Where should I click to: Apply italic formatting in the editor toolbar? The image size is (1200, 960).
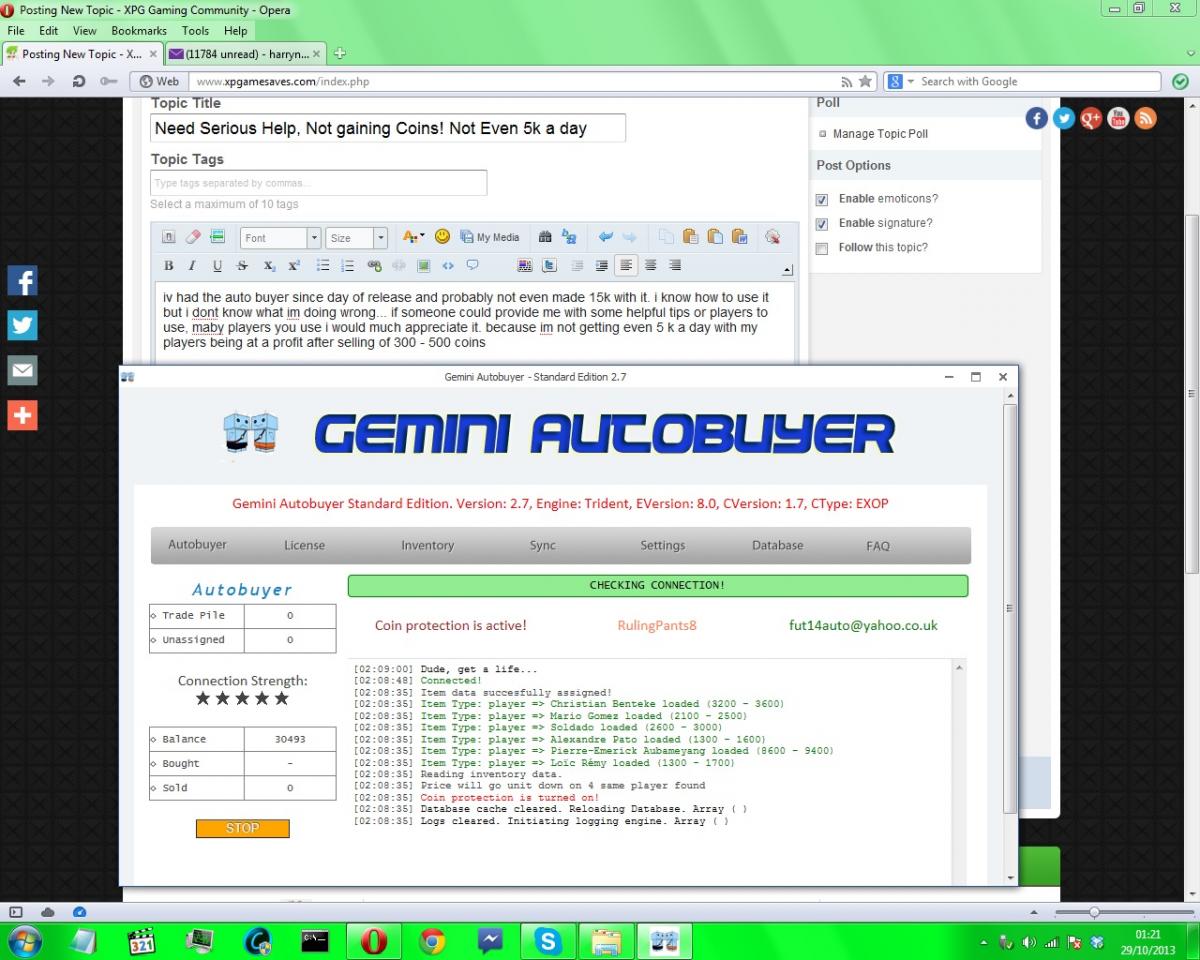coord(192,266)
